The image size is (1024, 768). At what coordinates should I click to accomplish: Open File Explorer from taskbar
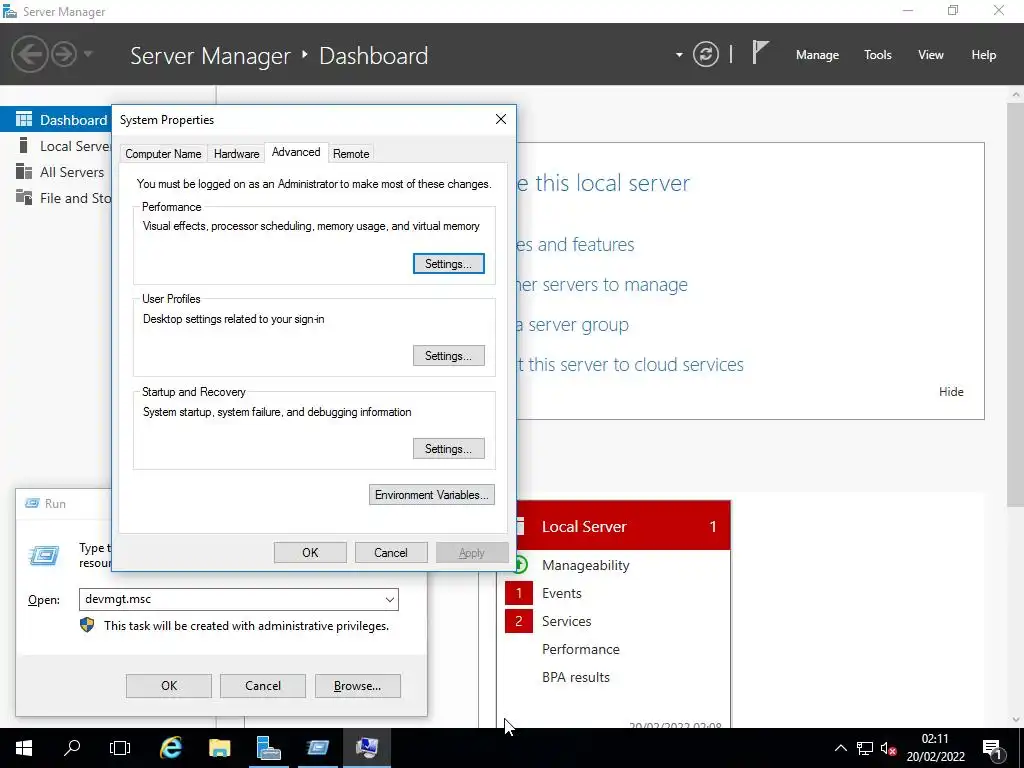[219, 748]
